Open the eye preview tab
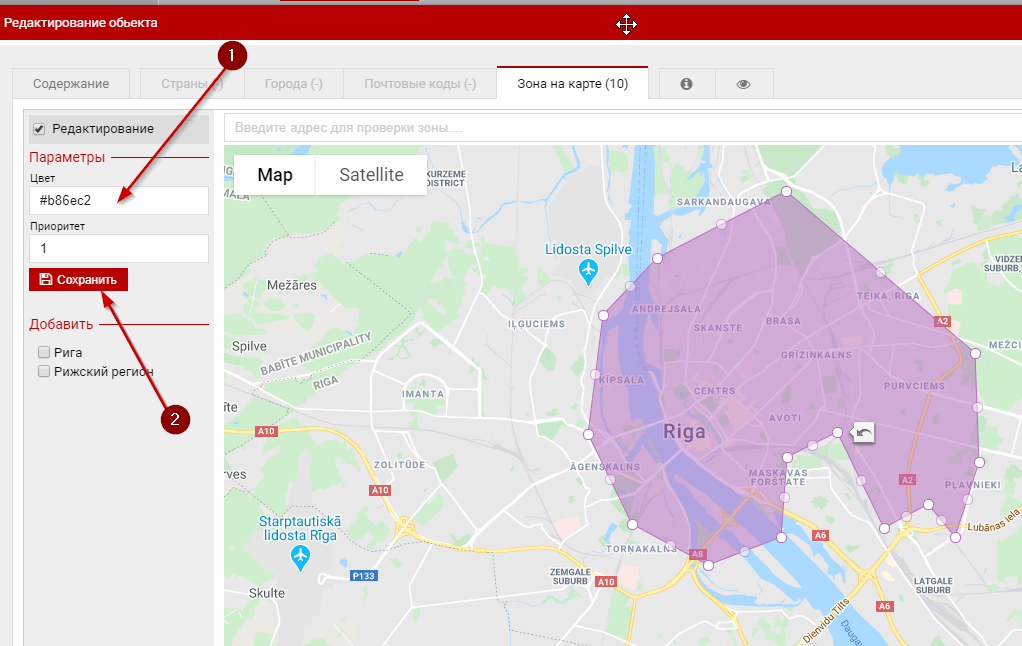 [x=743, y=84]
